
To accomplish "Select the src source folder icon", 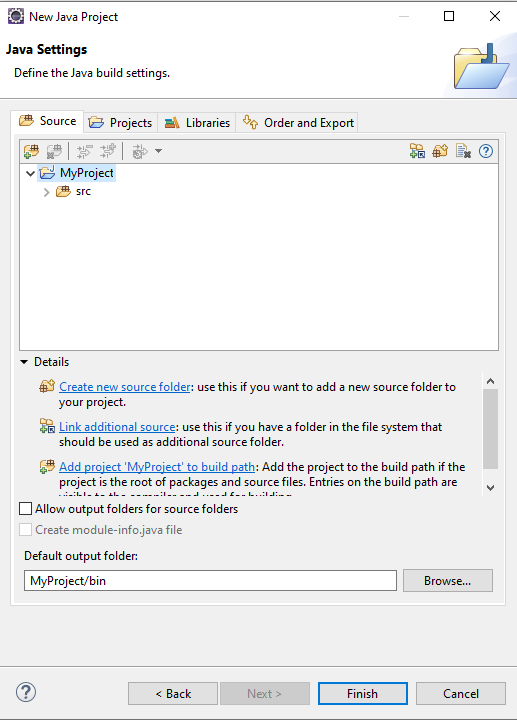I will (63, 191).
